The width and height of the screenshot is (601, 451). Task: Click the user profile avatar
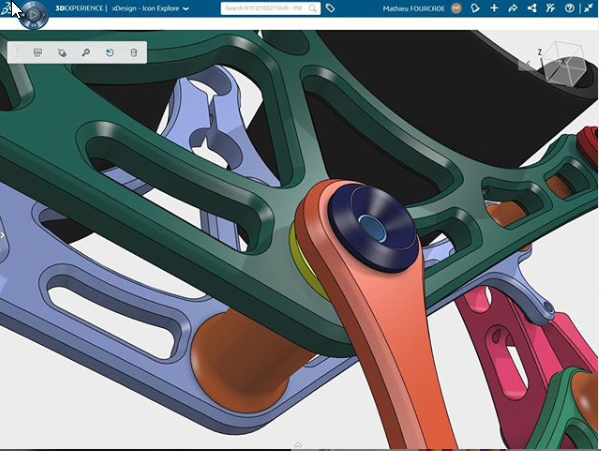[456, 8]
